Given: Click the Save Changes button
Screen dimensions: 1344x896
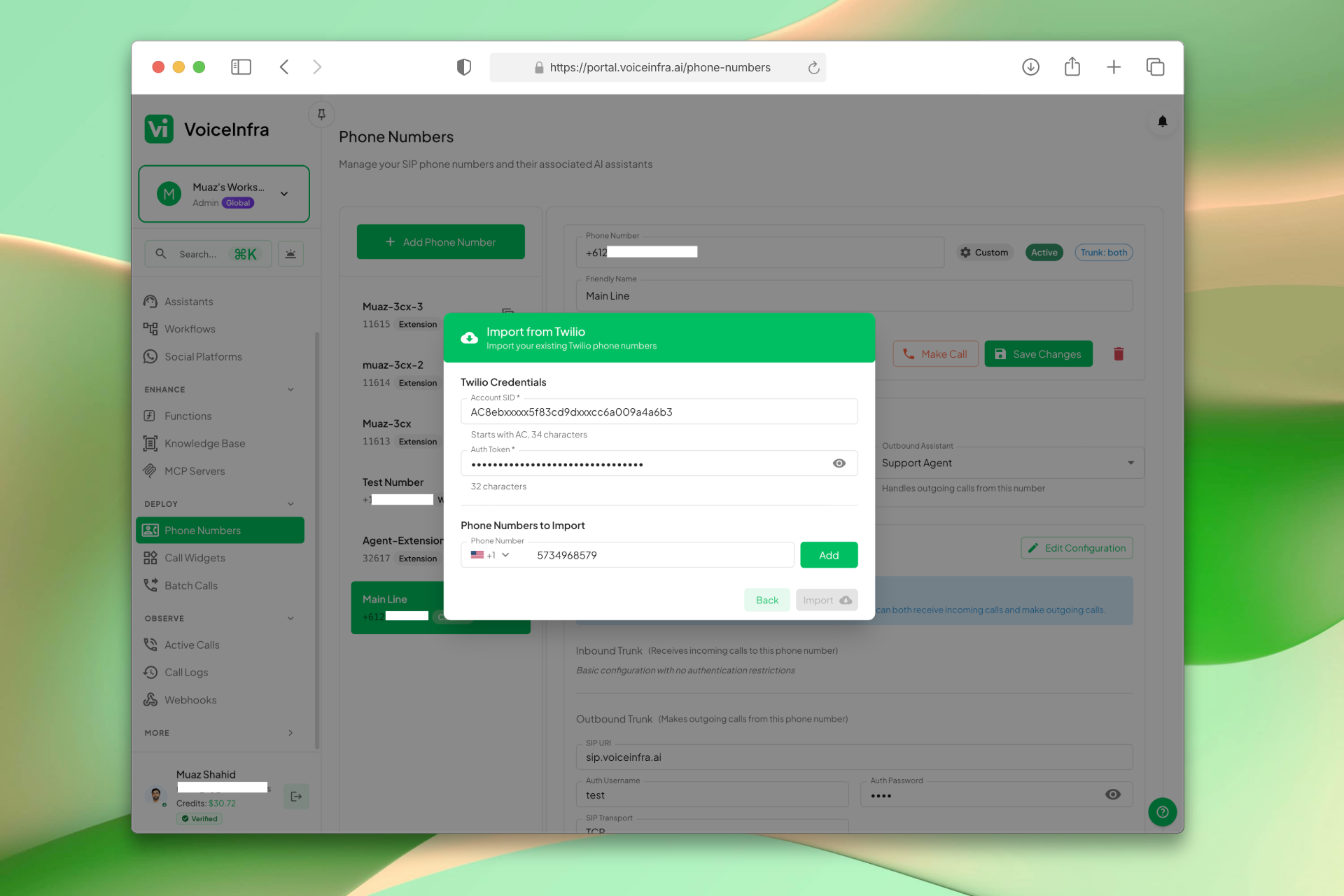Looking at the screenshot, I should [x=1038, y=354].
